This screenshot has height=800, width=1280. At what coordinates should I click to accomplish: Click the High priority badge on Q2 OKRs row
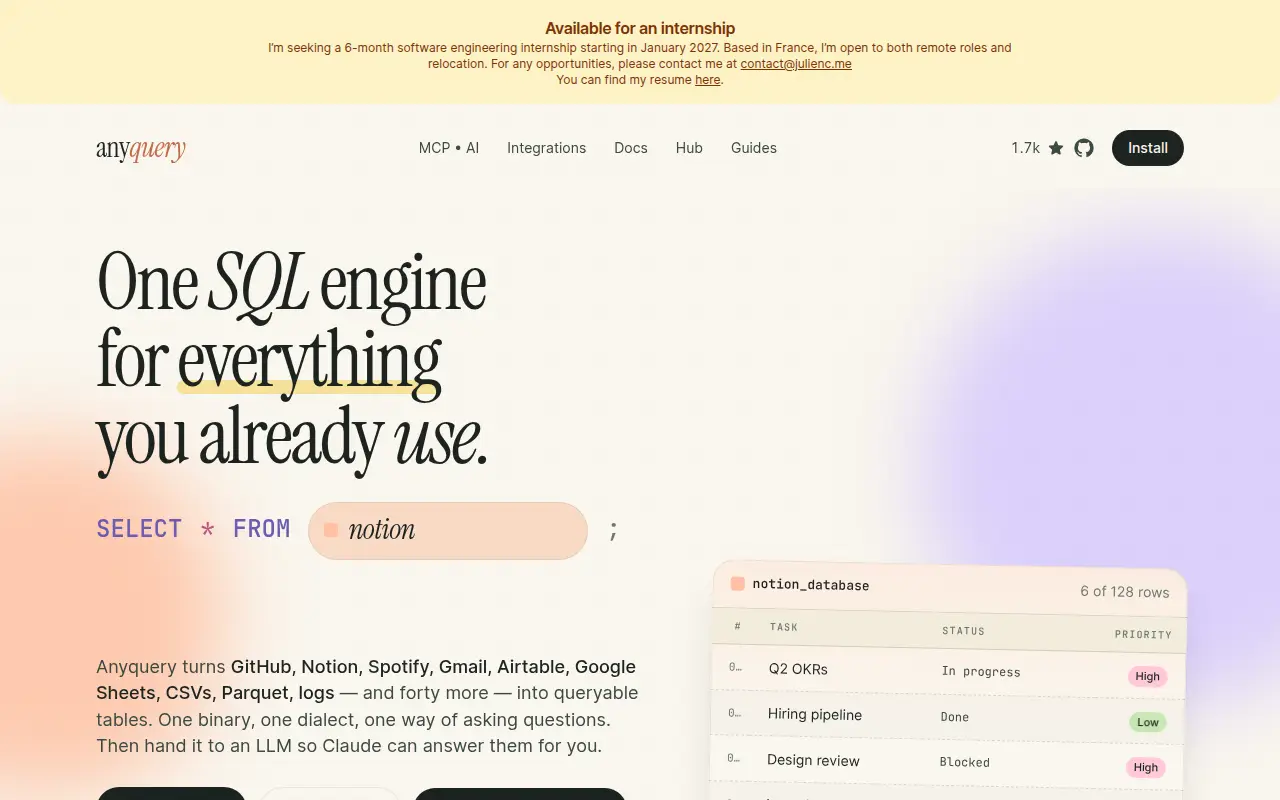coord(1148,677)
